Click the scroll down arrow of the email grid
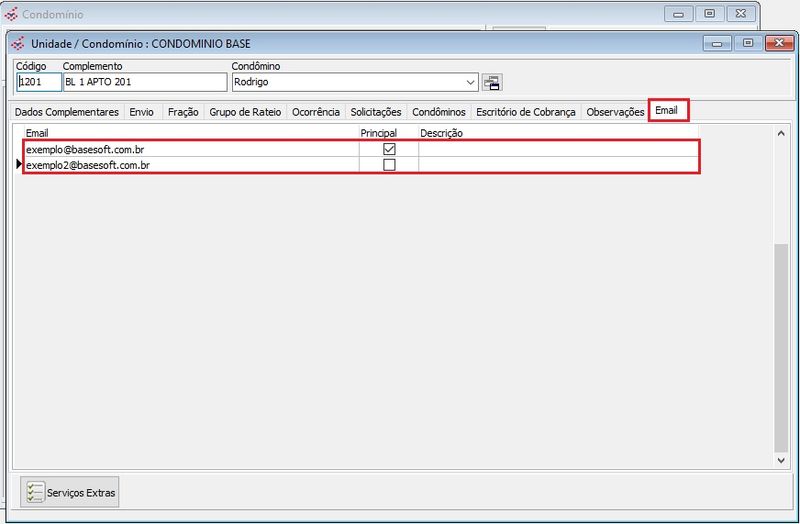 point(780,460)
